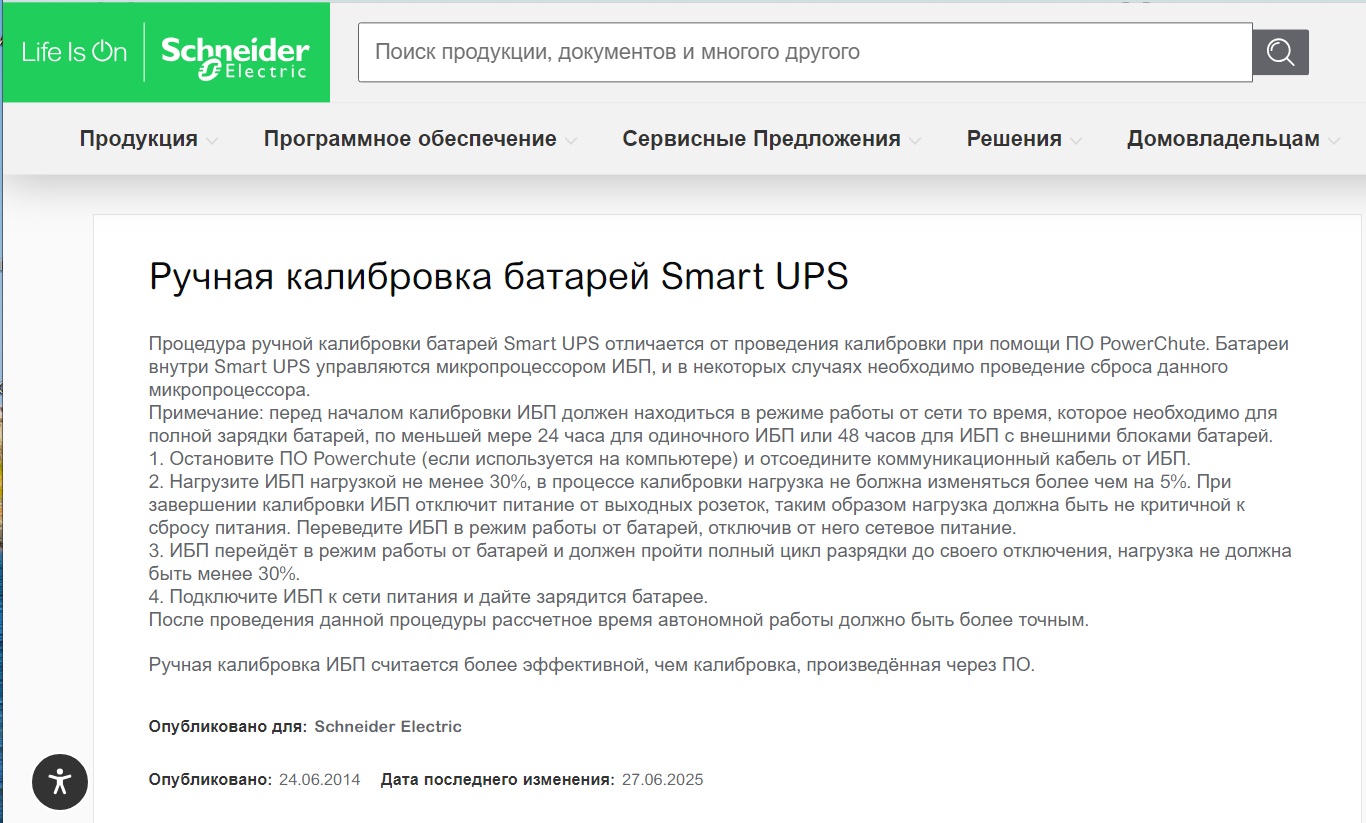The width and height of the screenshot is (1366, 823).
Task: Click the last modified date 27.06.2025
Action: 662,779
